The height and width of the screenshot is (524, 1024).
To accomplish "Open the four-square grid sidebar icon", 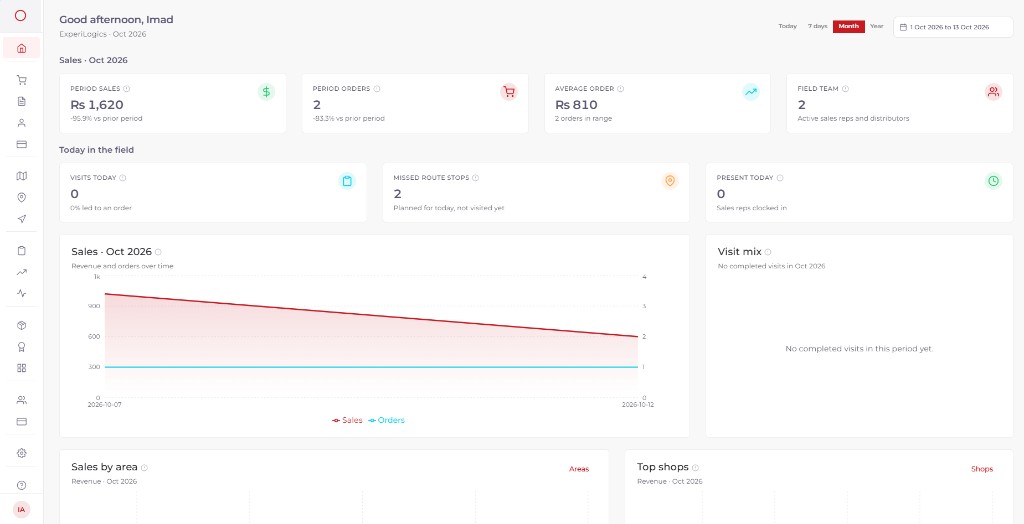I will click(x=22, y=368).
